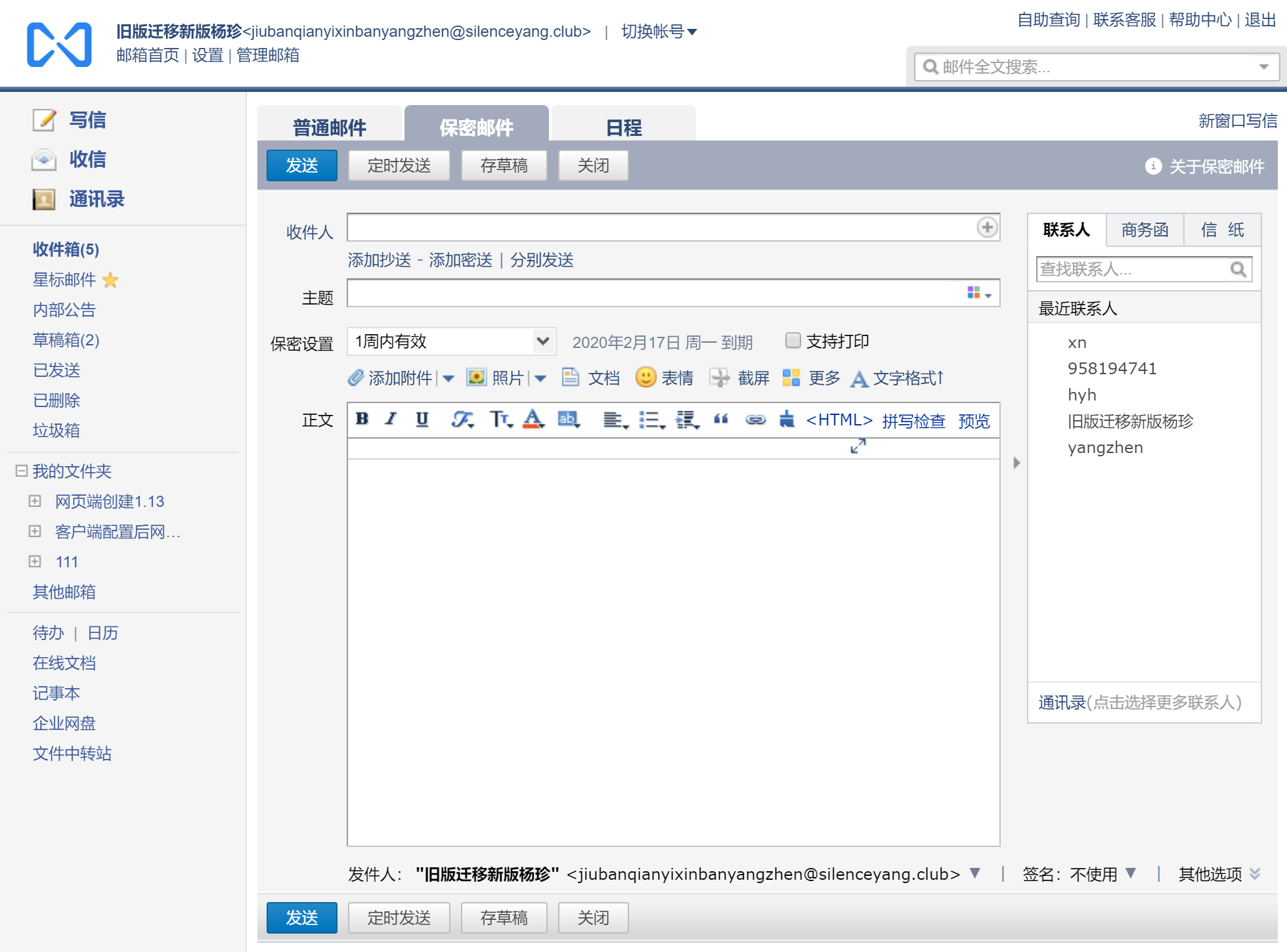
Task: Open the 切换帐号 account switcher
Action: point(659,32)
